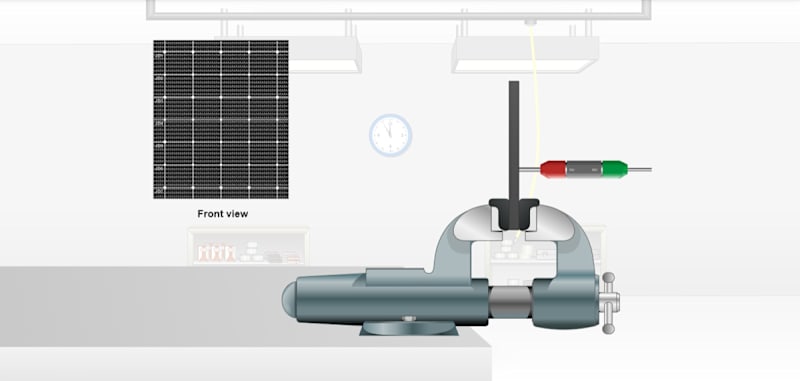800x381 pixels.
Task: Click the vise T-handle screw
Action: click(609, 303)
